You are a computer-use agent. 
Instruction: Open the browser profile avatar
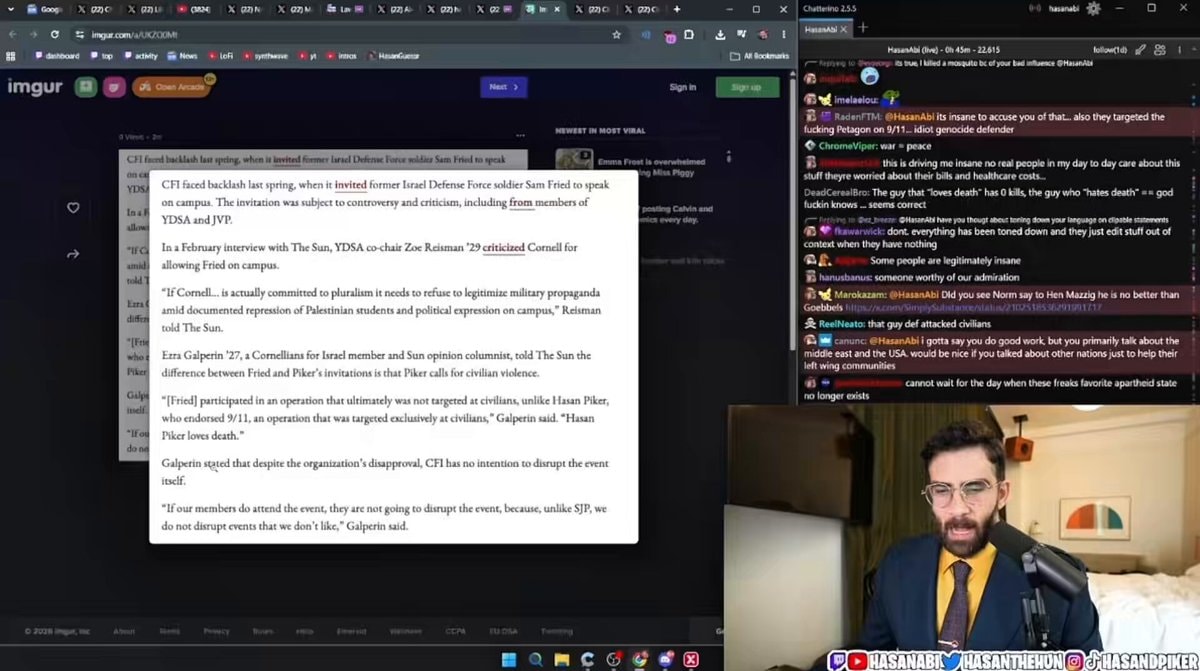coord(763,34)
